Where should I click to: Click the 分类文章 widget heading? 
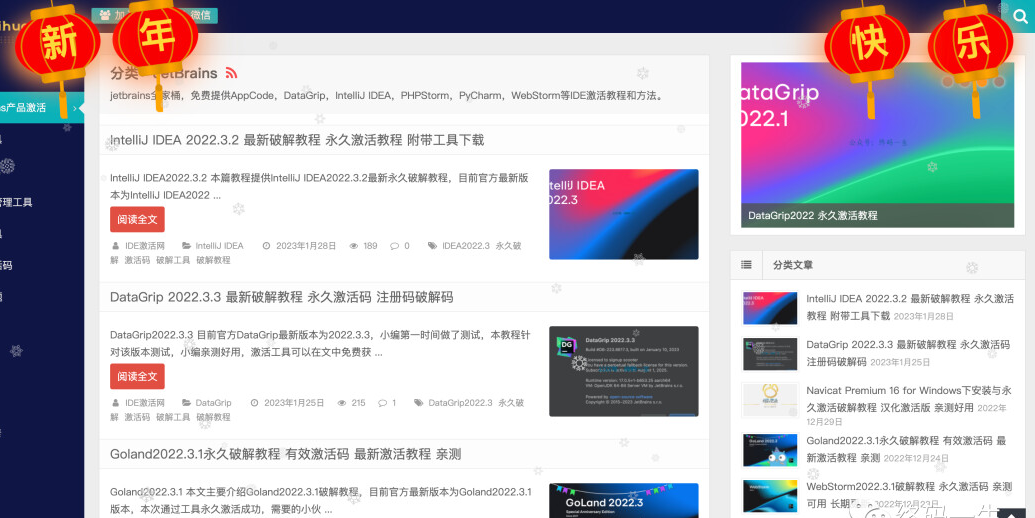coord(793,265)
